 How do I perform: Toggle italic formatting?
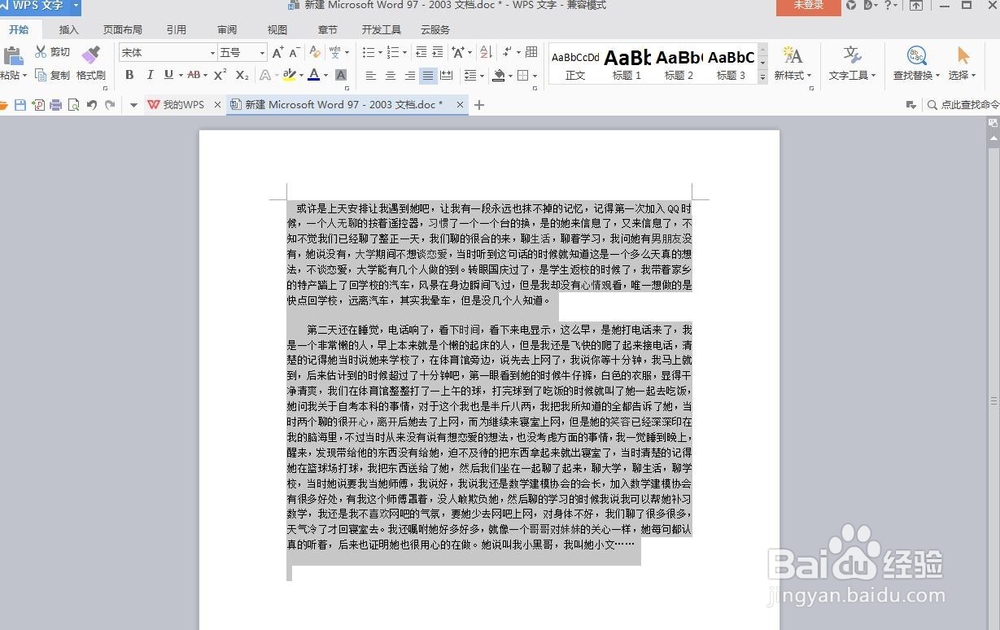click(x=150, y=75)
